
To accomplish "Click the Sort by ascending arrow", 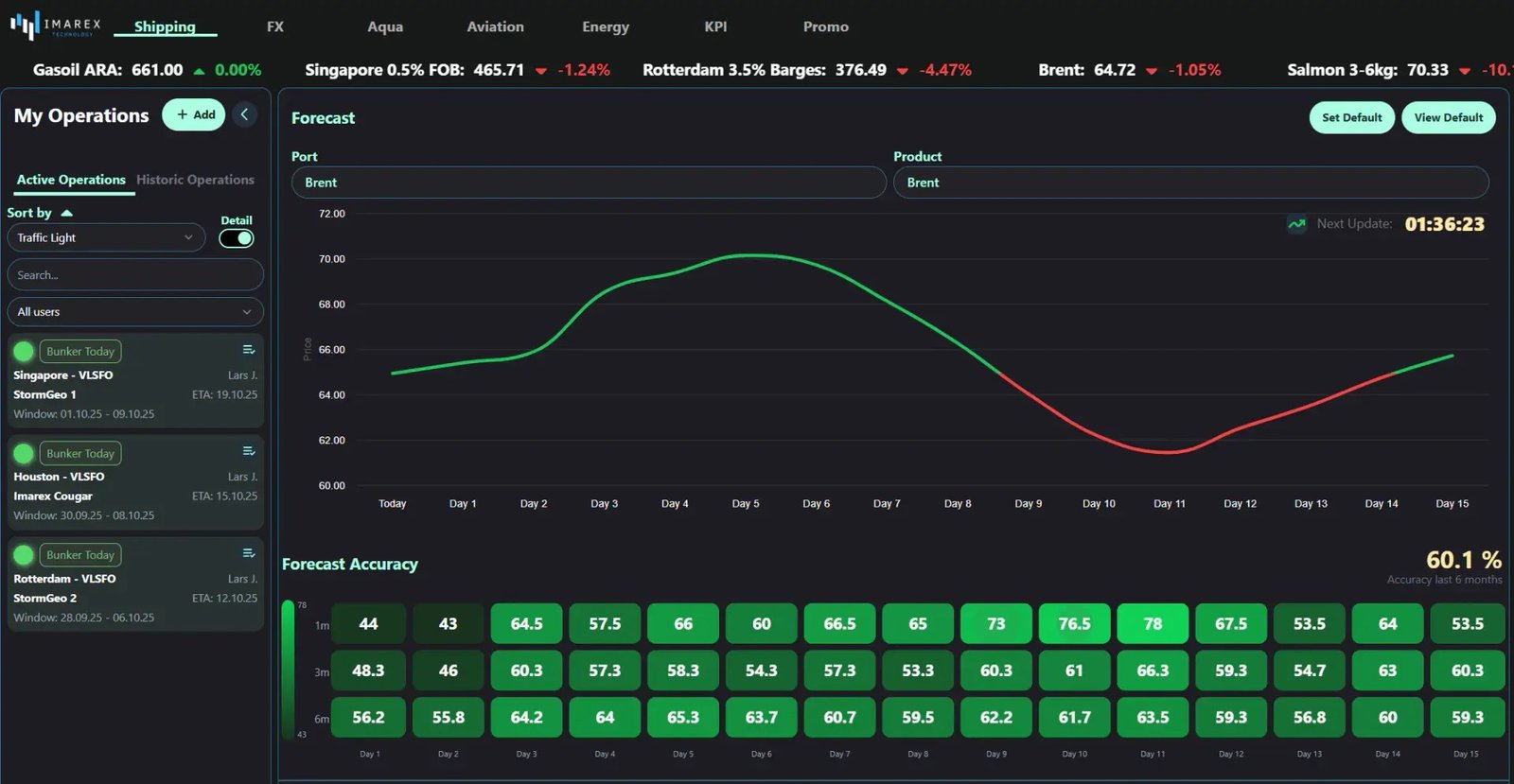I will click(x=66, y=213).
